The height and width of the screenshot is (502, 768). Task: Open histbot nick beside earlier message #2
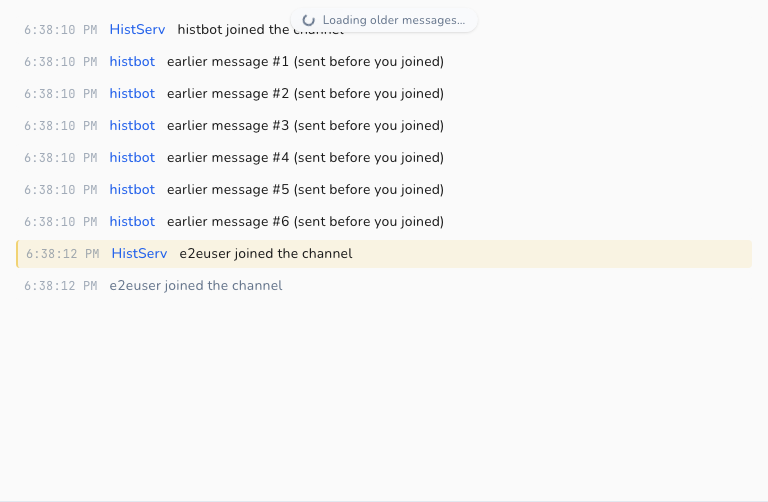pyautogui.click(x=132, y=94)
